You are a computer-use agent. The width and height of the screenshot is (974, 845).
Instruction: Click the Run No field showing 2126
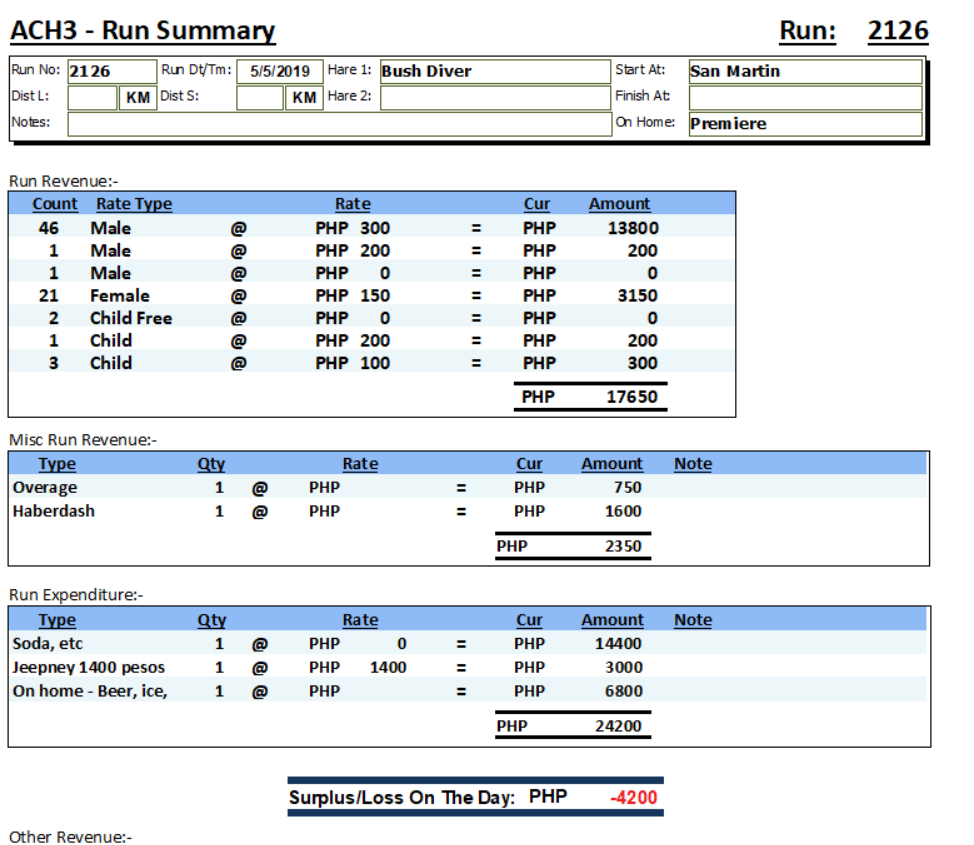pos(110,72)
